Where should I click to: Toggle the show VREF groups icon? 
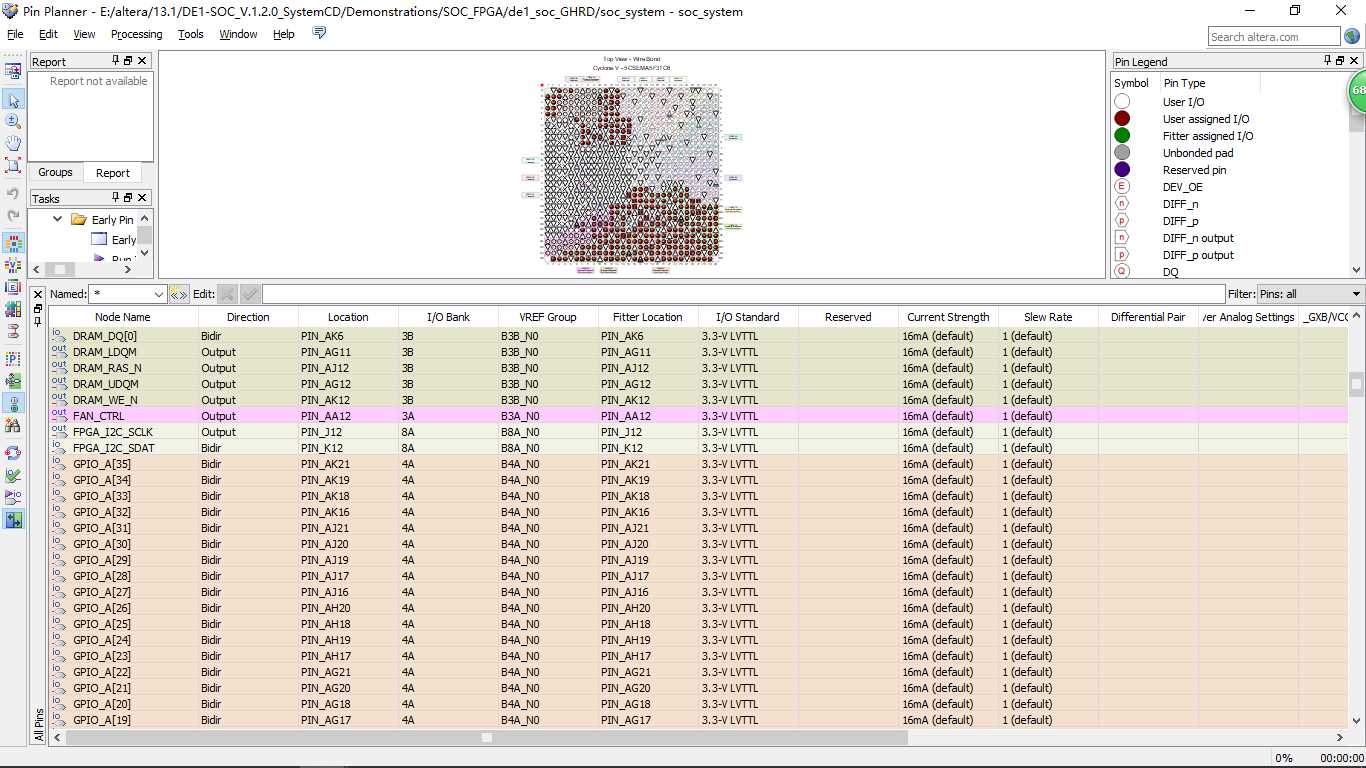[x=13, y=265]
